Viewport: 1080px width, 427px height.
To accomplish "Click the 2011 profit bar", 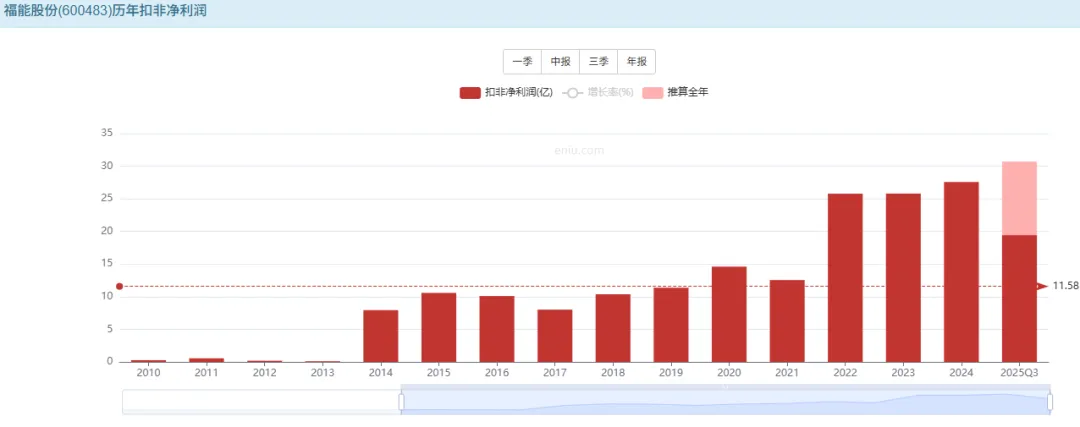I will [x=207, y=360].
